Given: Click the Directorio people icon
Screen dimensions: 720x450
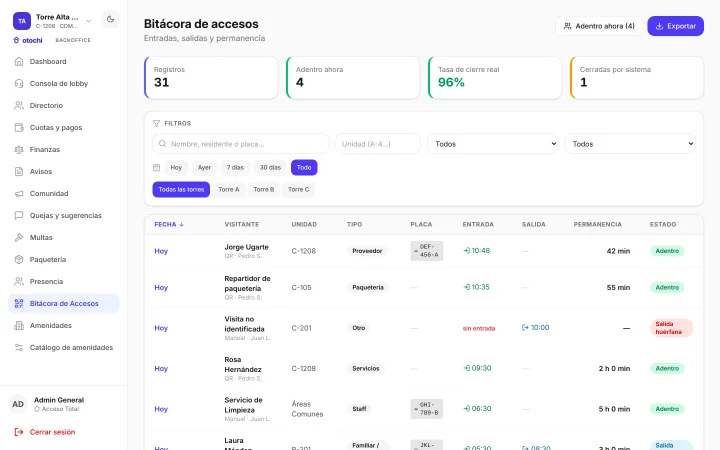Looking at the screenshot, I should point(19,106).
